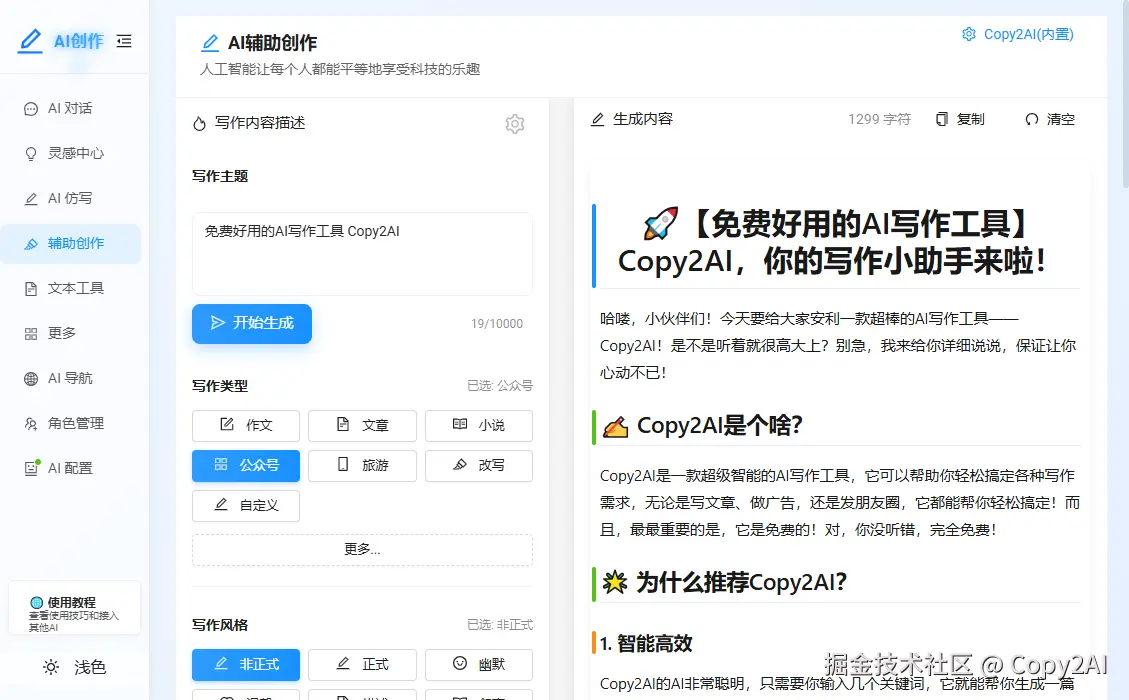Click the 19/10000 character count

[x=497, y=324]
